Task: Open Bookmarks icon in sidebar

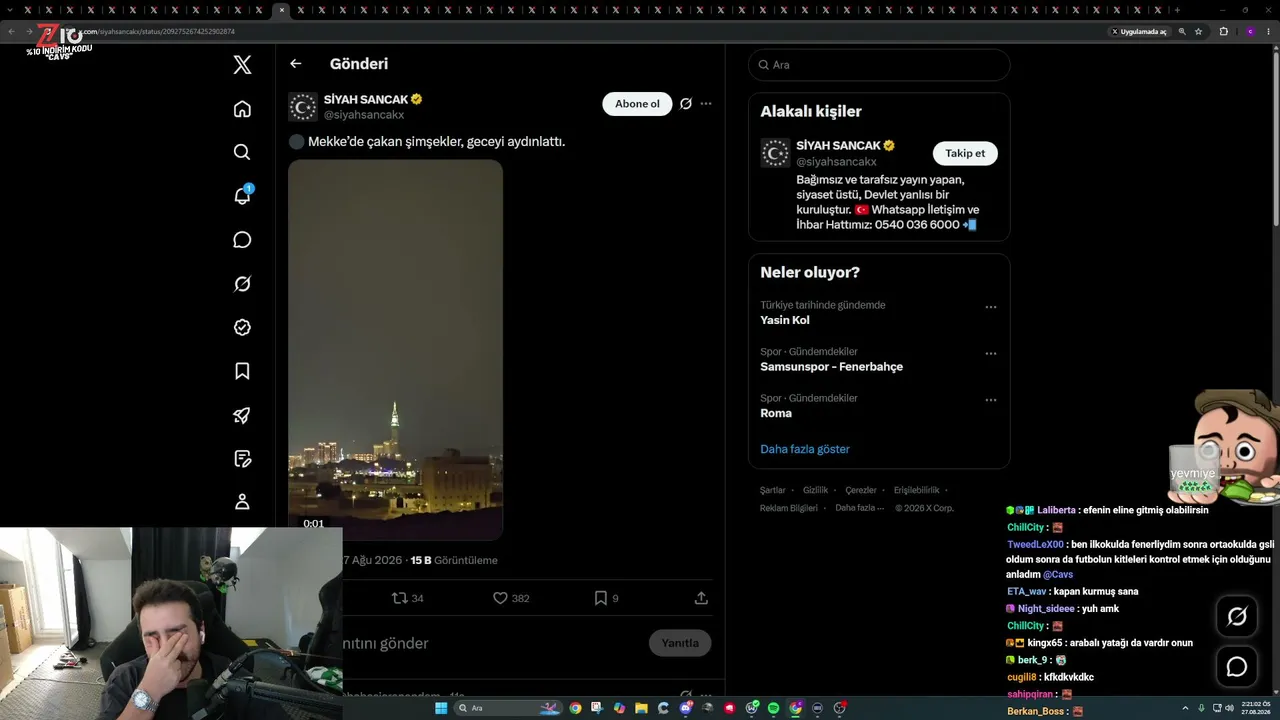Action: 242,371
